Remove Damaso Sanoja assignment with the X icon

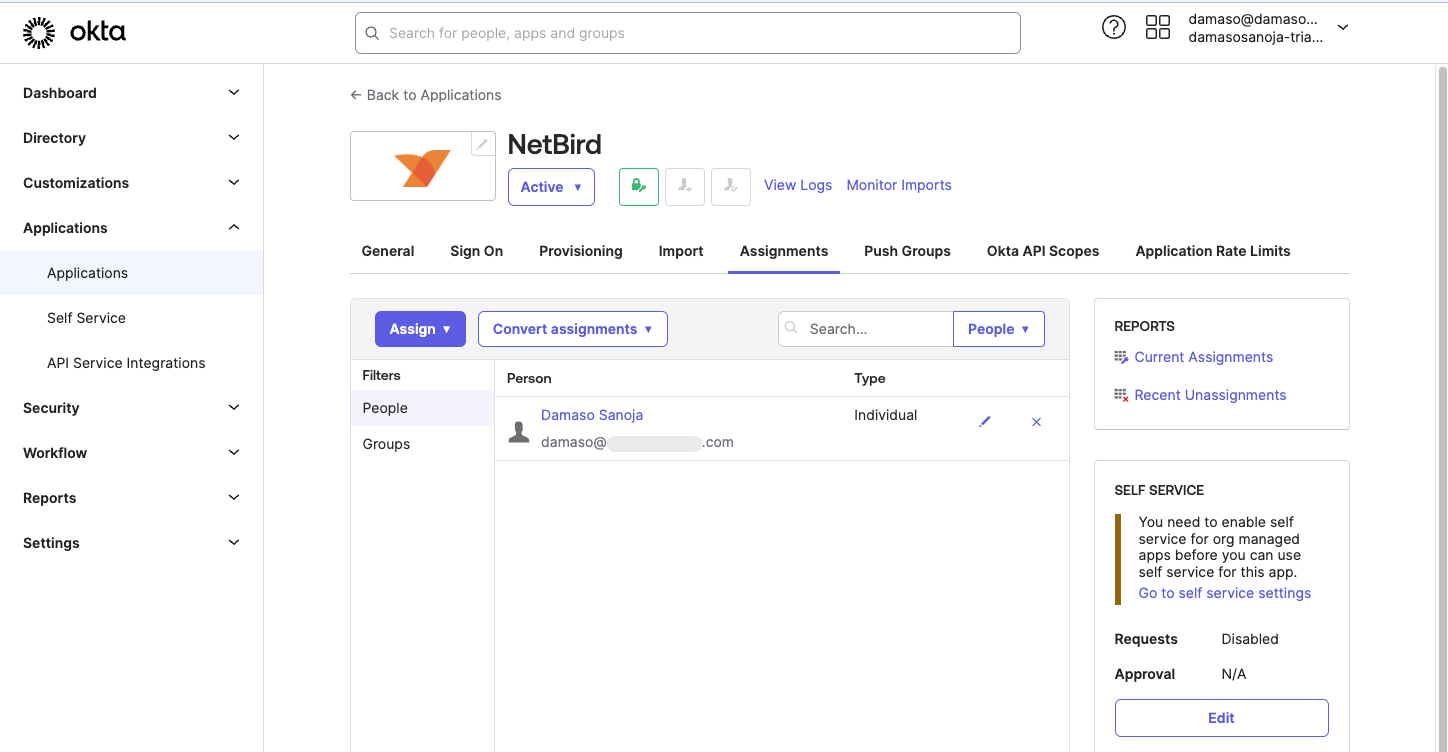click(1036, 421)
